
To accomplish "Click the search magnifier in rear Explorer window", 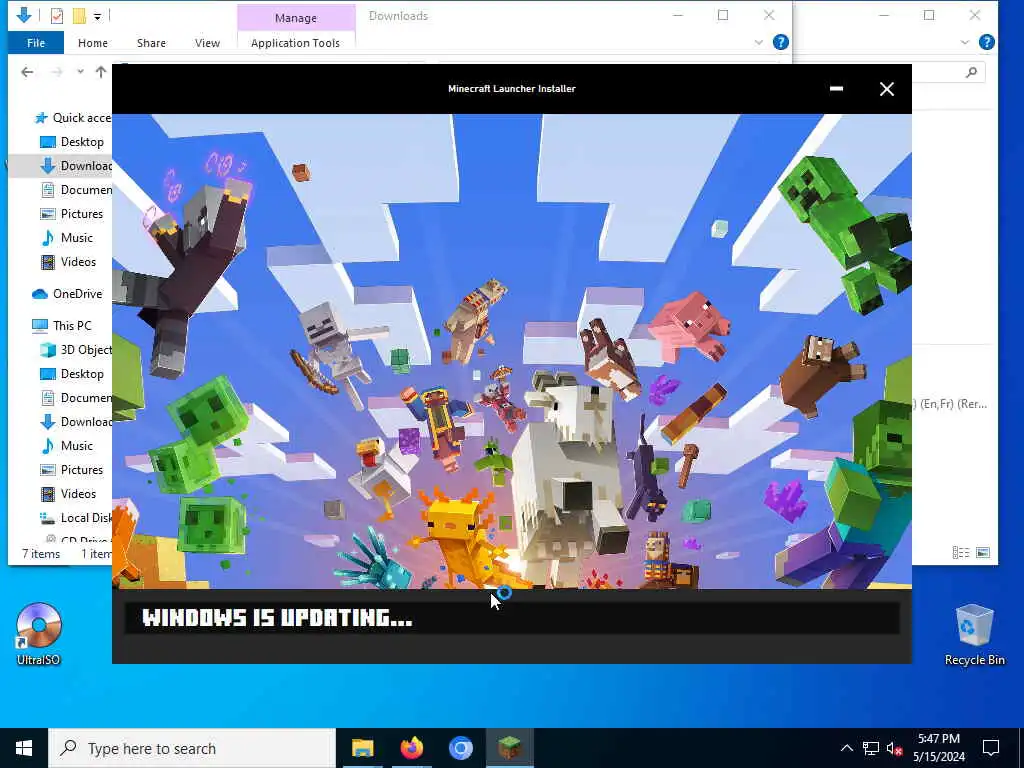I will (x=971, y=72).
